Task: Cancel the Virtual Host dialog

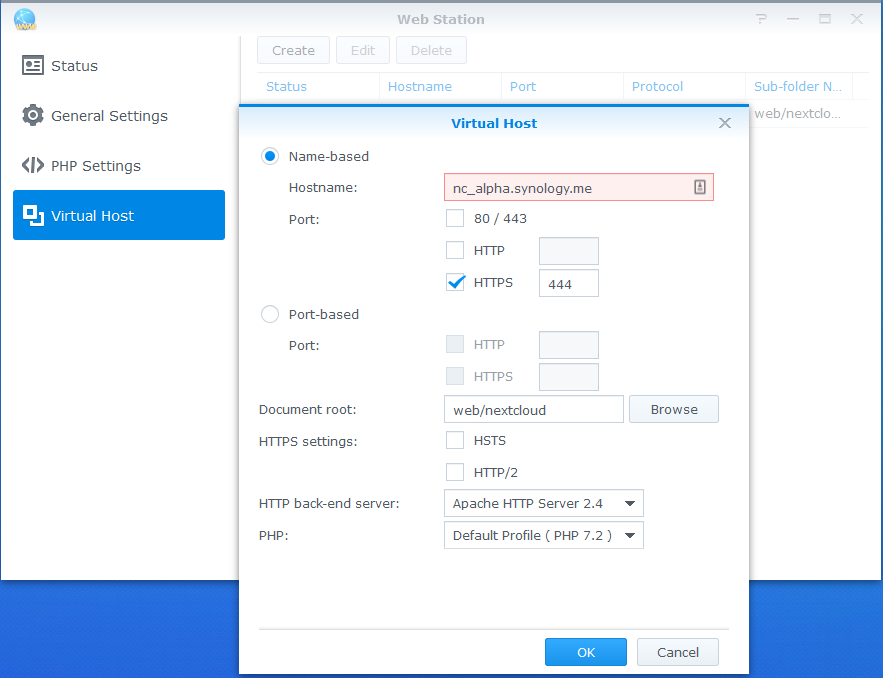Action: coord(677,652)
